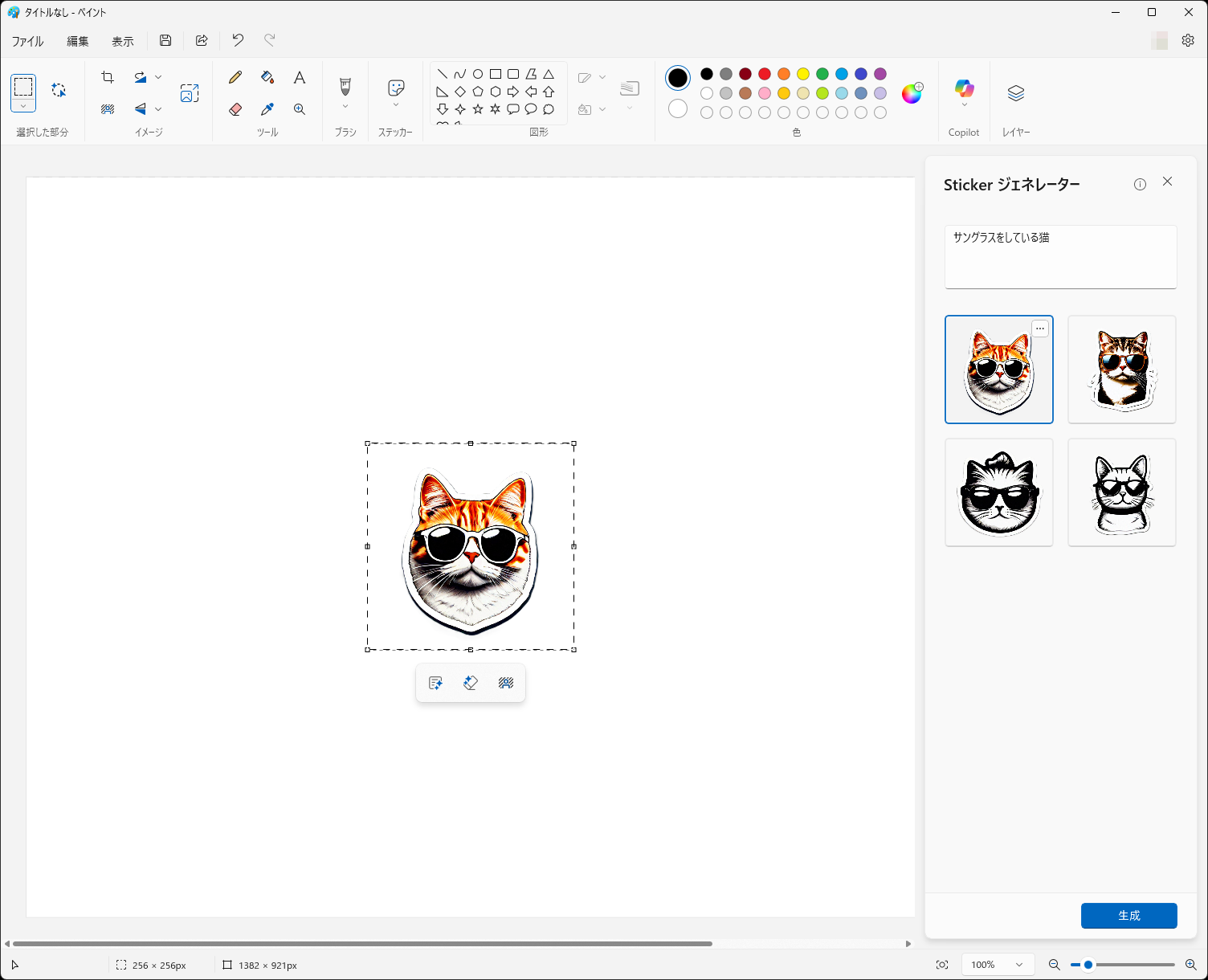1208x980 pixels.
Task: Open the ファイル menu
Action: point(28,41)
